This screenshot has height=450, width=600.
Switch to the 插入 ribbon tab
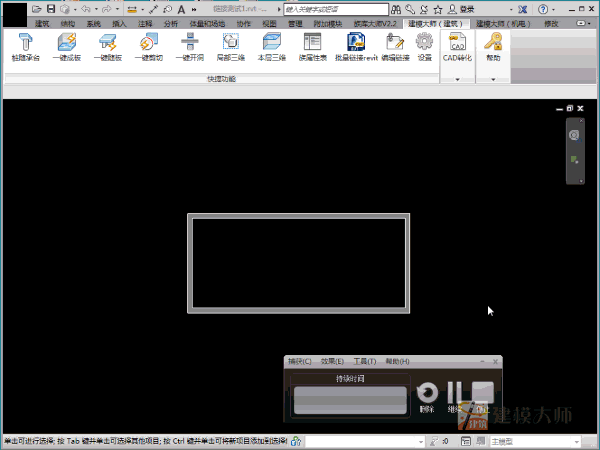pos(119,24)
